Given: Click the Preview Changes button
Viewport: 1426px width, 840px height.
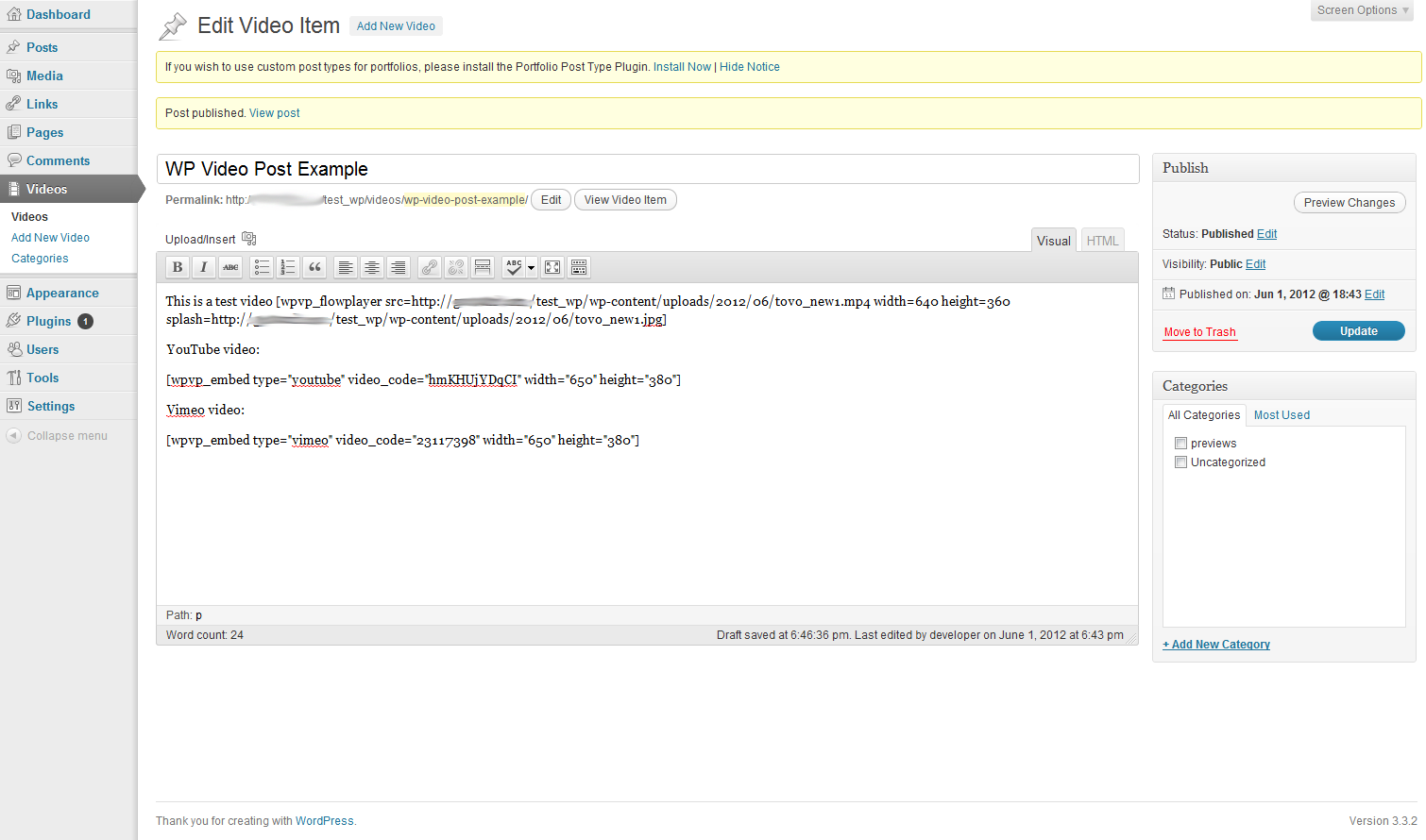Looking at the screenshot, I should pos(1350,203).
